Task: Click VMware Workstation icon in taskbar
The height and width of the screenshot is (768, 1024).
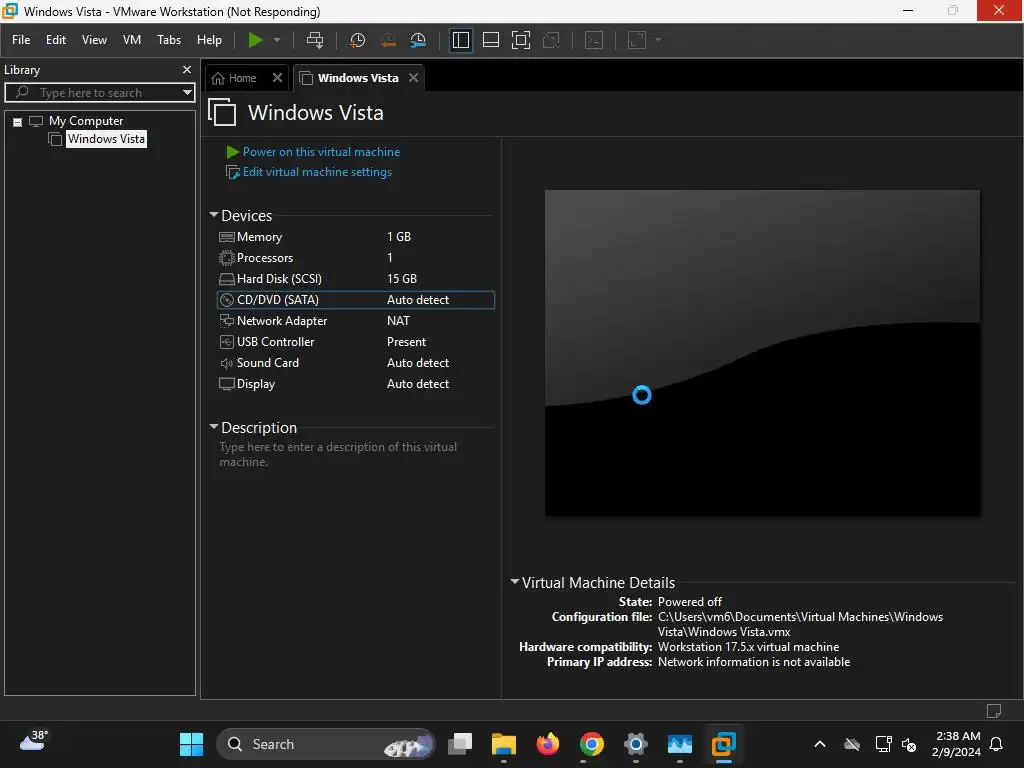Action: [x=724, y=744]
